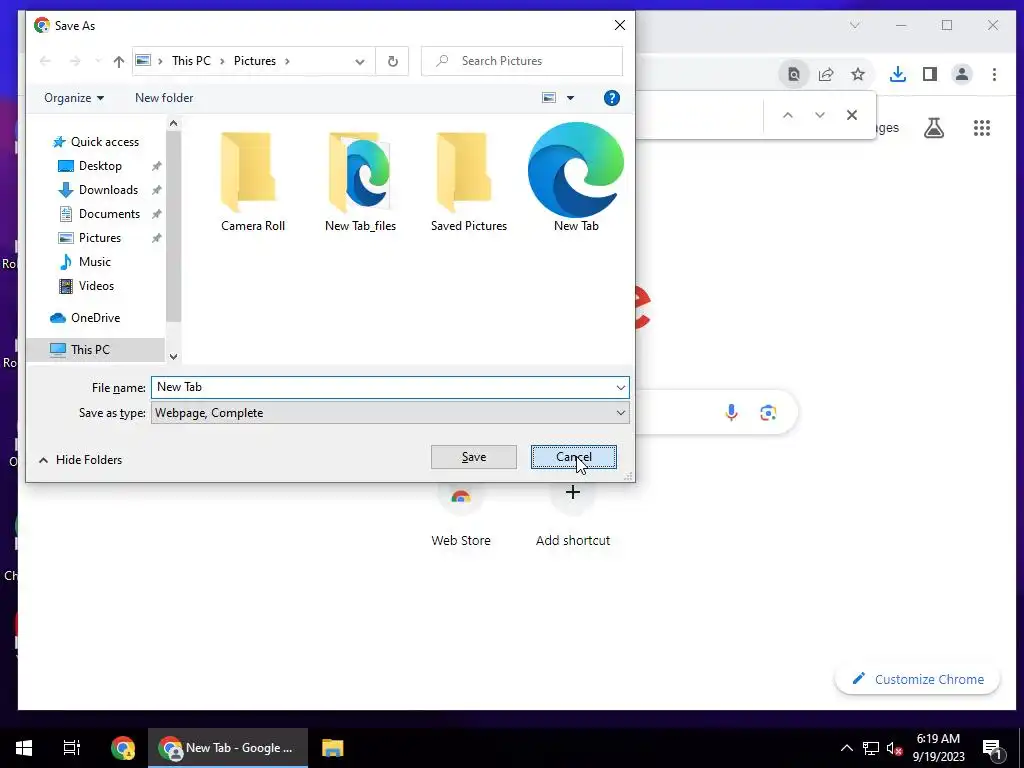Viewport: 1024px width, 768px height.
Task: Click the Save button
Action: [473, 457]
